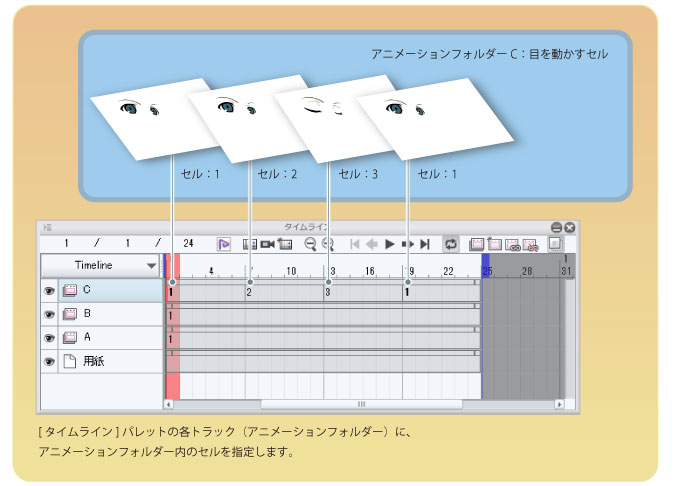Click the camera folder toolbar icon
693x486 pixels.
click(x=267, y=244)
